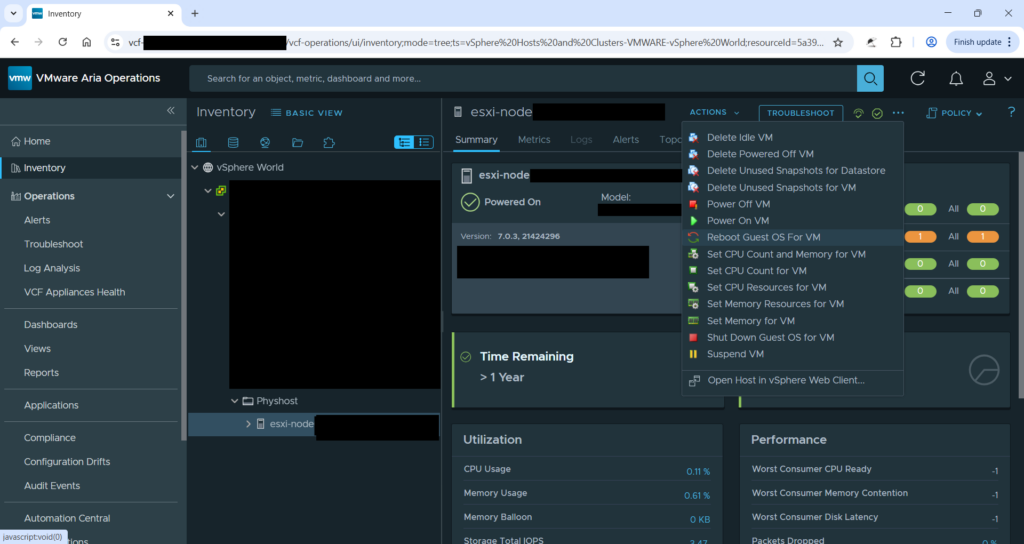
Task: Click the Troubleshoot button
Action: pyautogui.click(x=801, y=113)
